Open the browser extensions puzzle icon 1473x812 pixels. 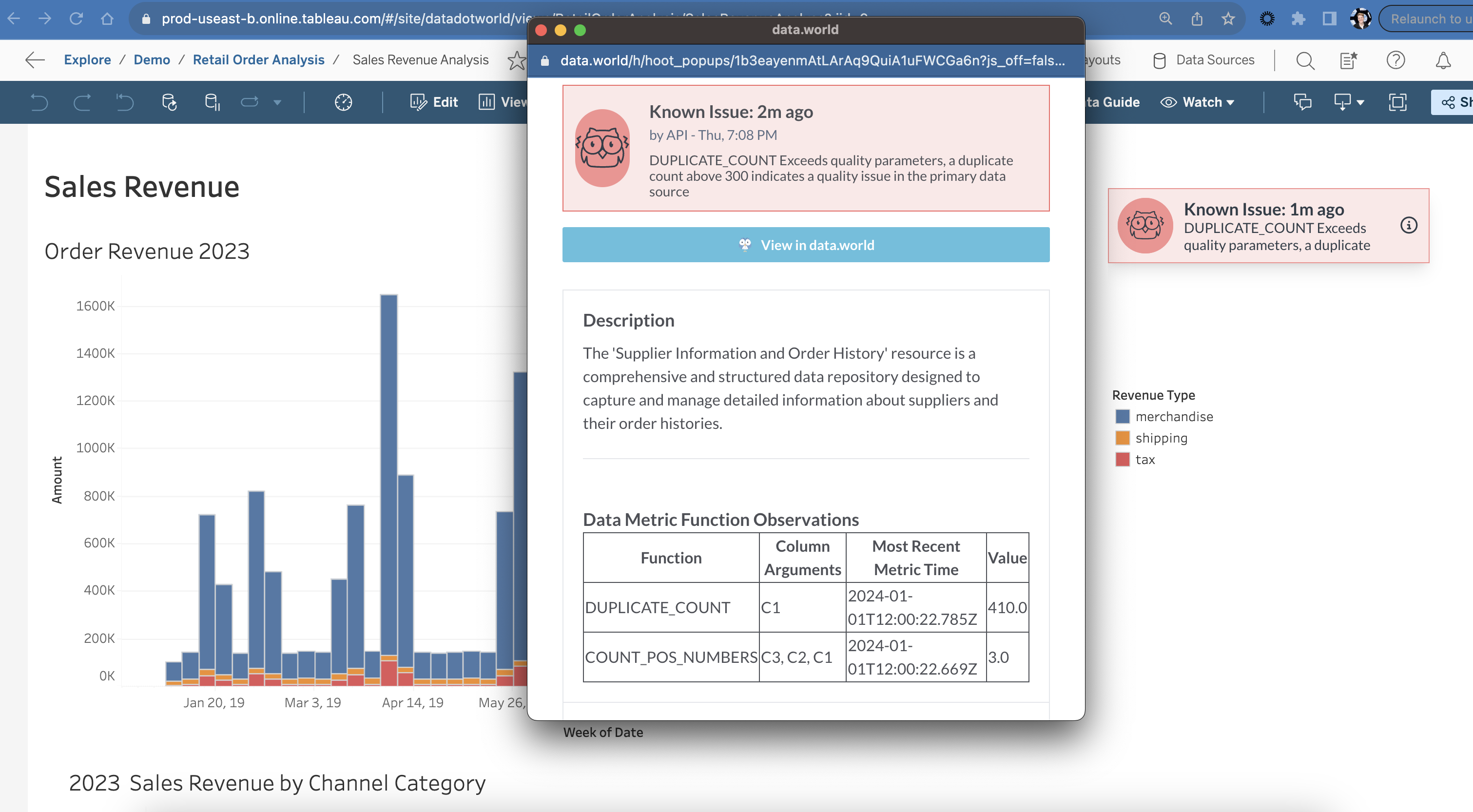[x=1298, y=19]
